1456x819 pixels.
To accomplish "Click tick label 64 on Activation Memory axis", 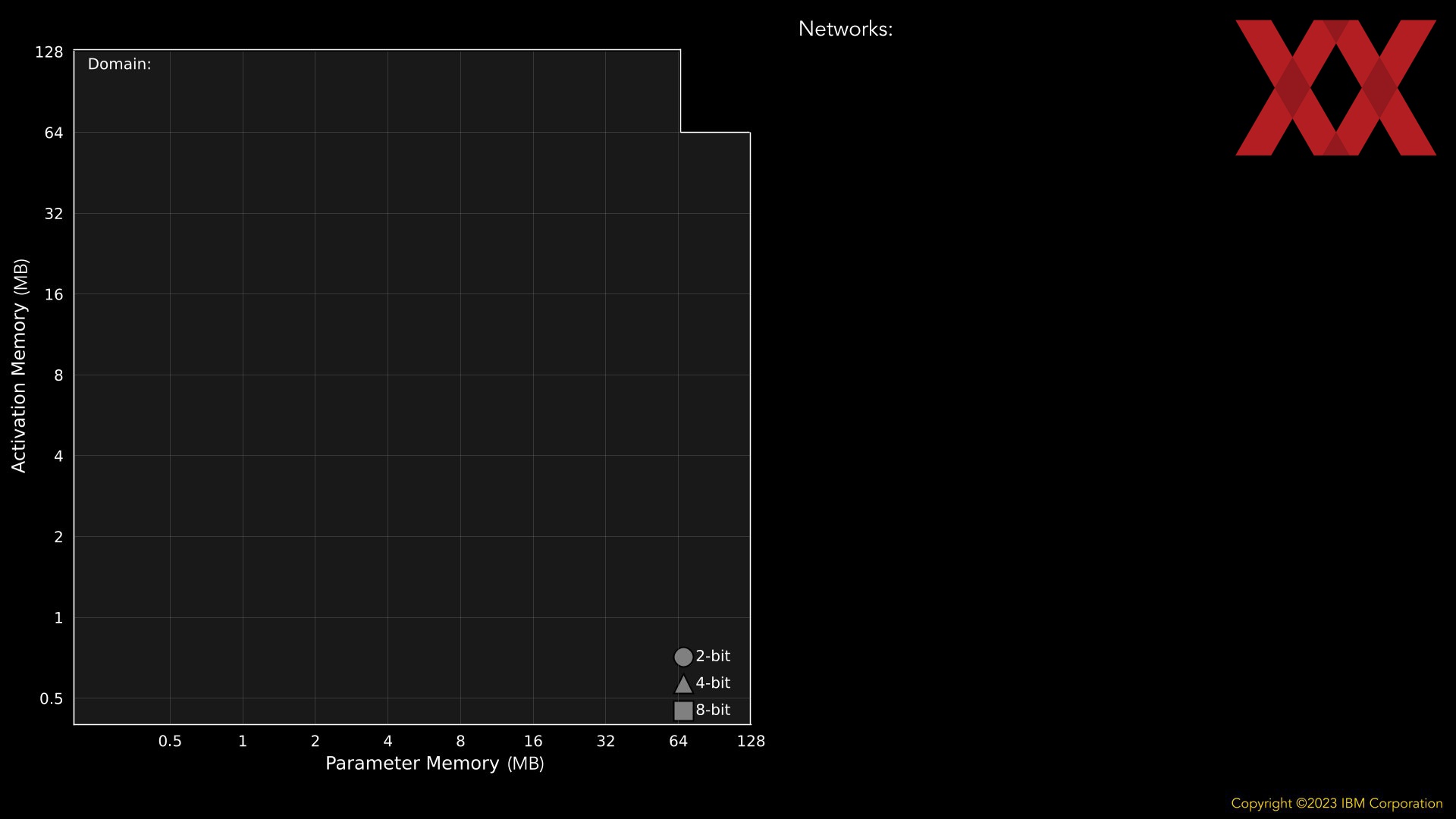I will coord(54,133).
